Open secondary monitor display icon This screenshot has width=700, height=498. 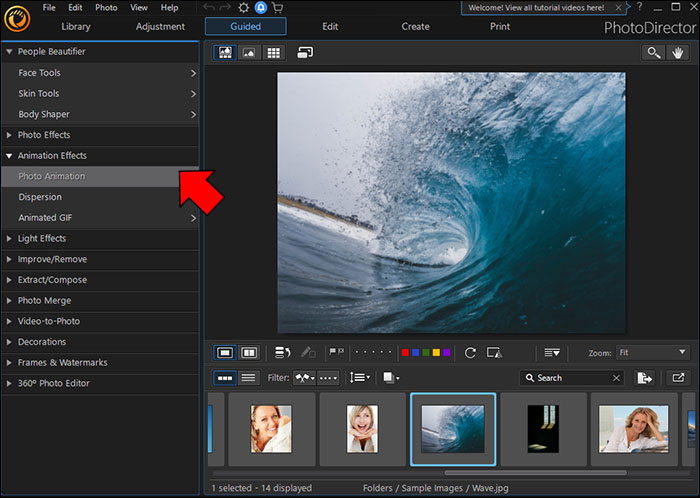[x=305, y=53]
